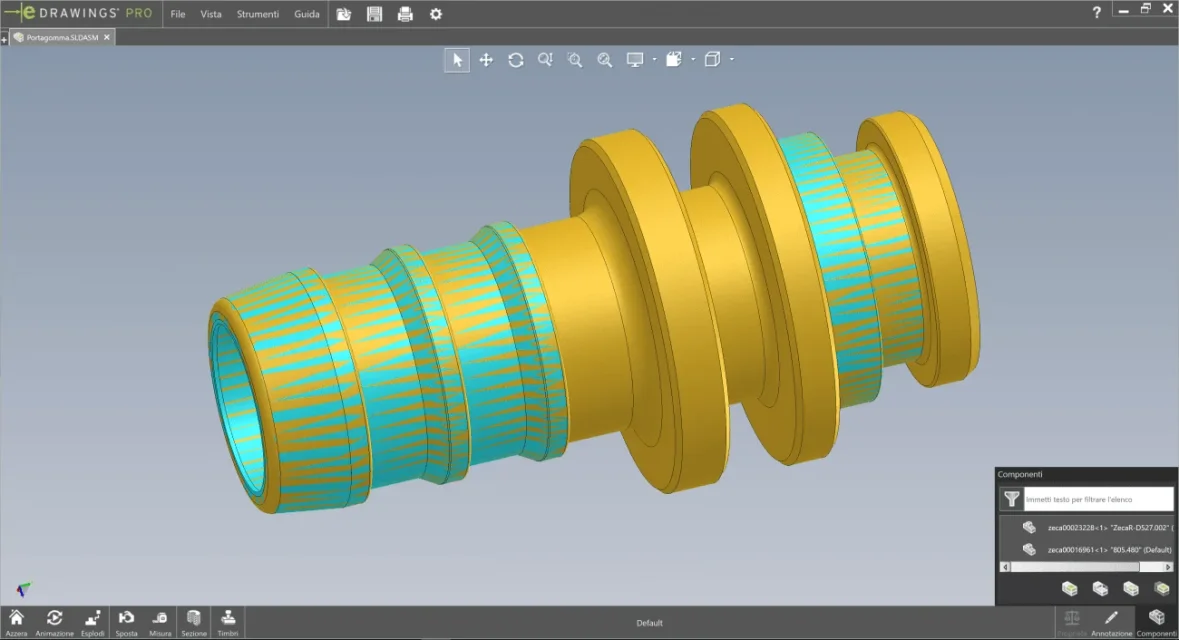Open the Misura measure tool
The image size is (1179, 640).
[x=160, y=623]
